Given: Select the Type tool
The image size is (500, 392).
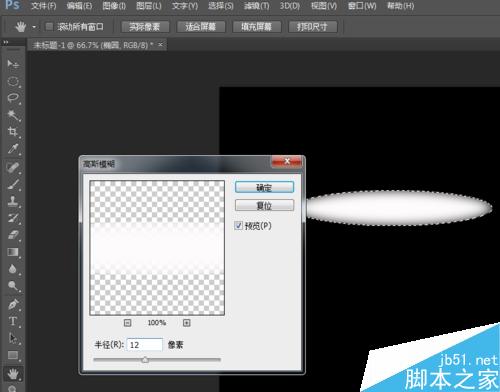Looking at the screenshot, I should tap(13, 321).
